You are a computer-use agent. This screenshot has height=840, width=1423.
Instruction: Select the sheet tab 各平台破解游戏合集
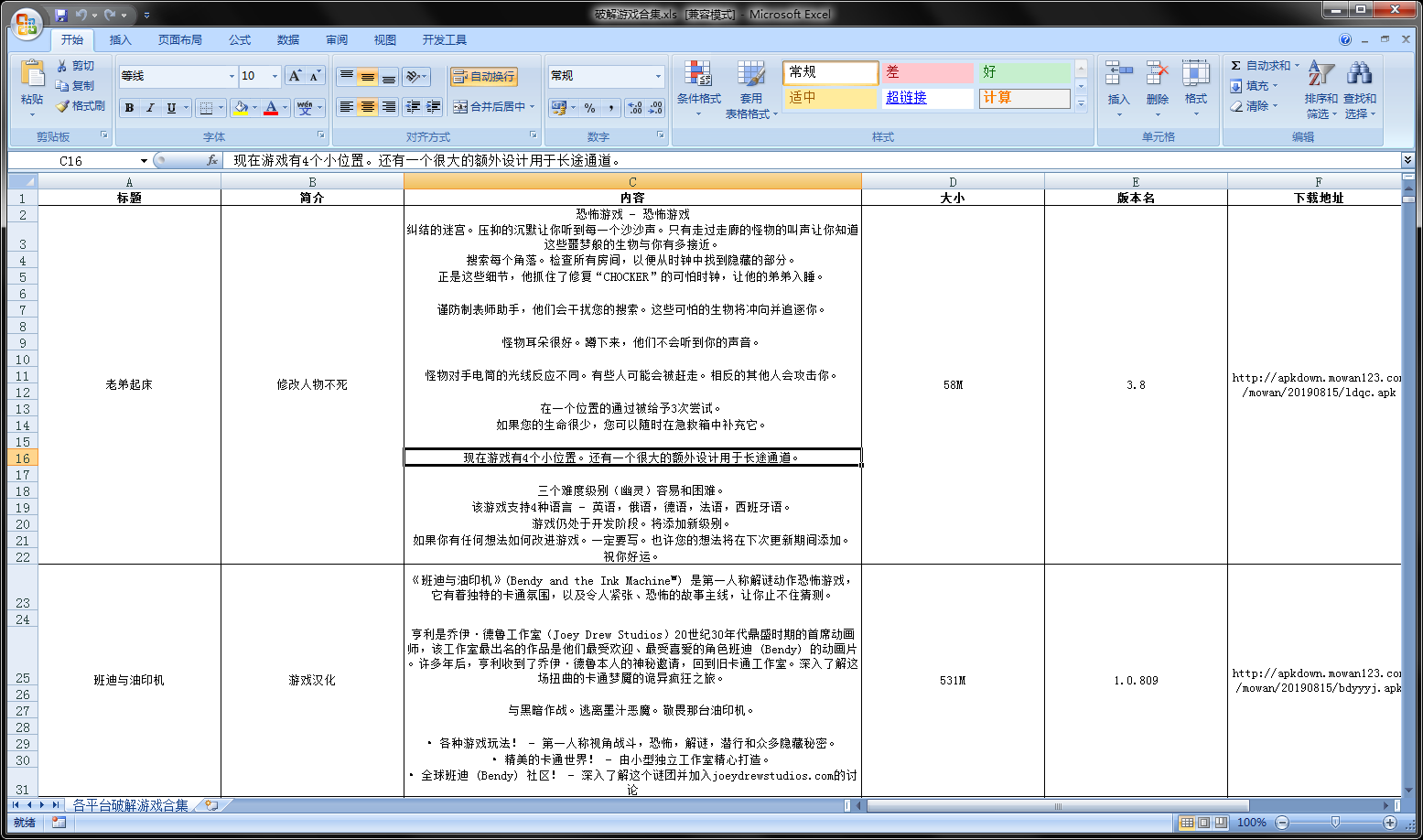click(x=131, y=805)
